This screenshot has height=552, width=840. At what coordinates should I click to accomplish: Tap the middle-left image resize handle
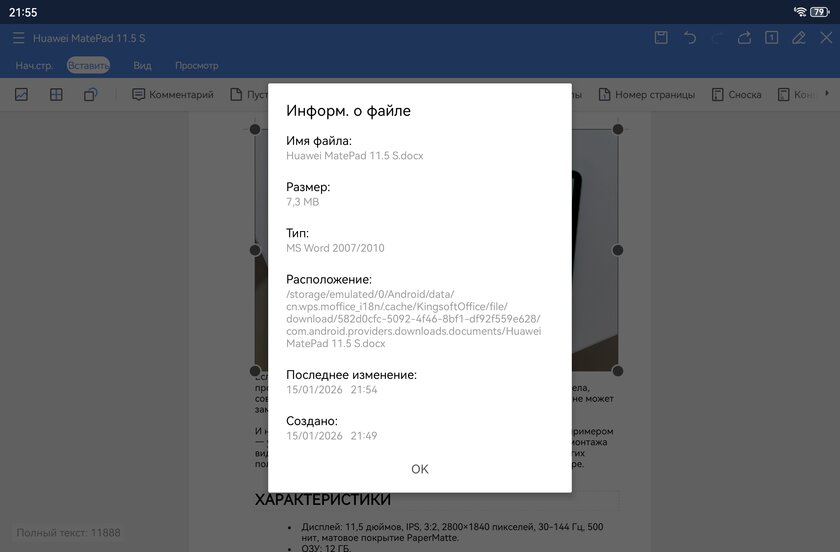(255, 250)
